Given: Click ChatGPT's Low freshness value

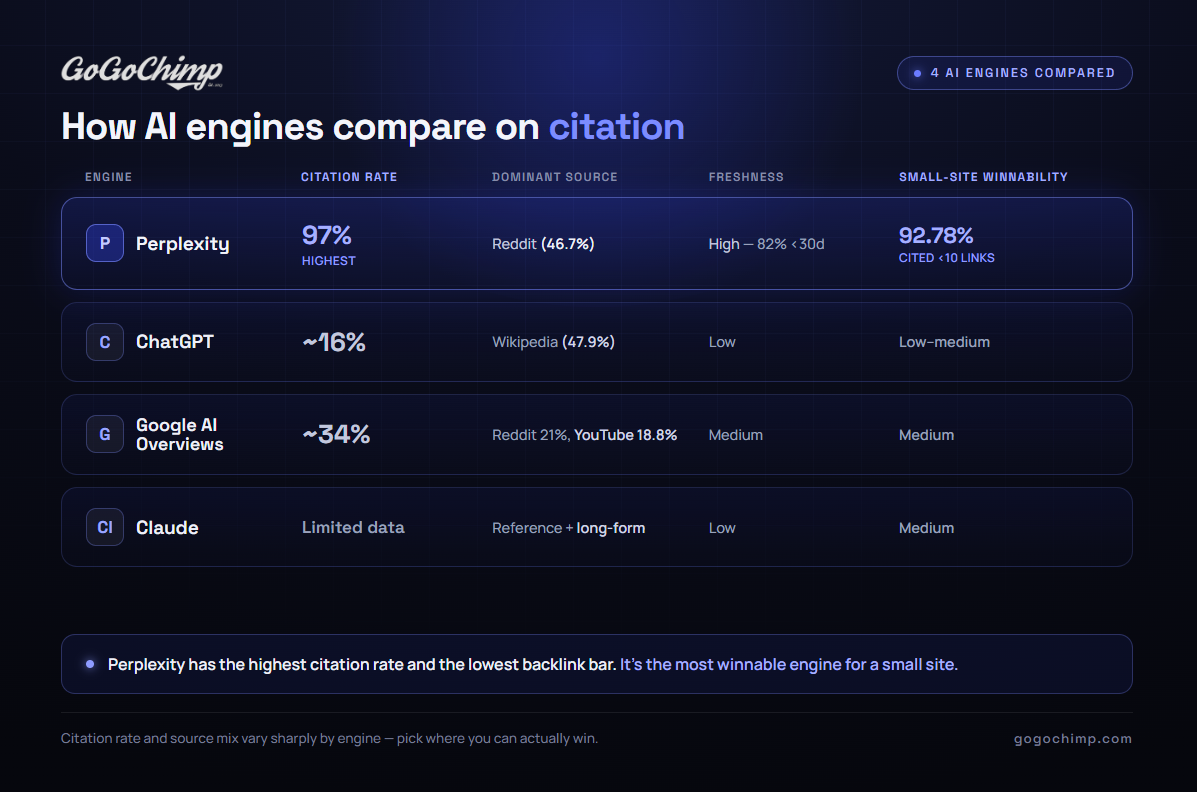Looking at the screenshot, I should tap(721, 341).
